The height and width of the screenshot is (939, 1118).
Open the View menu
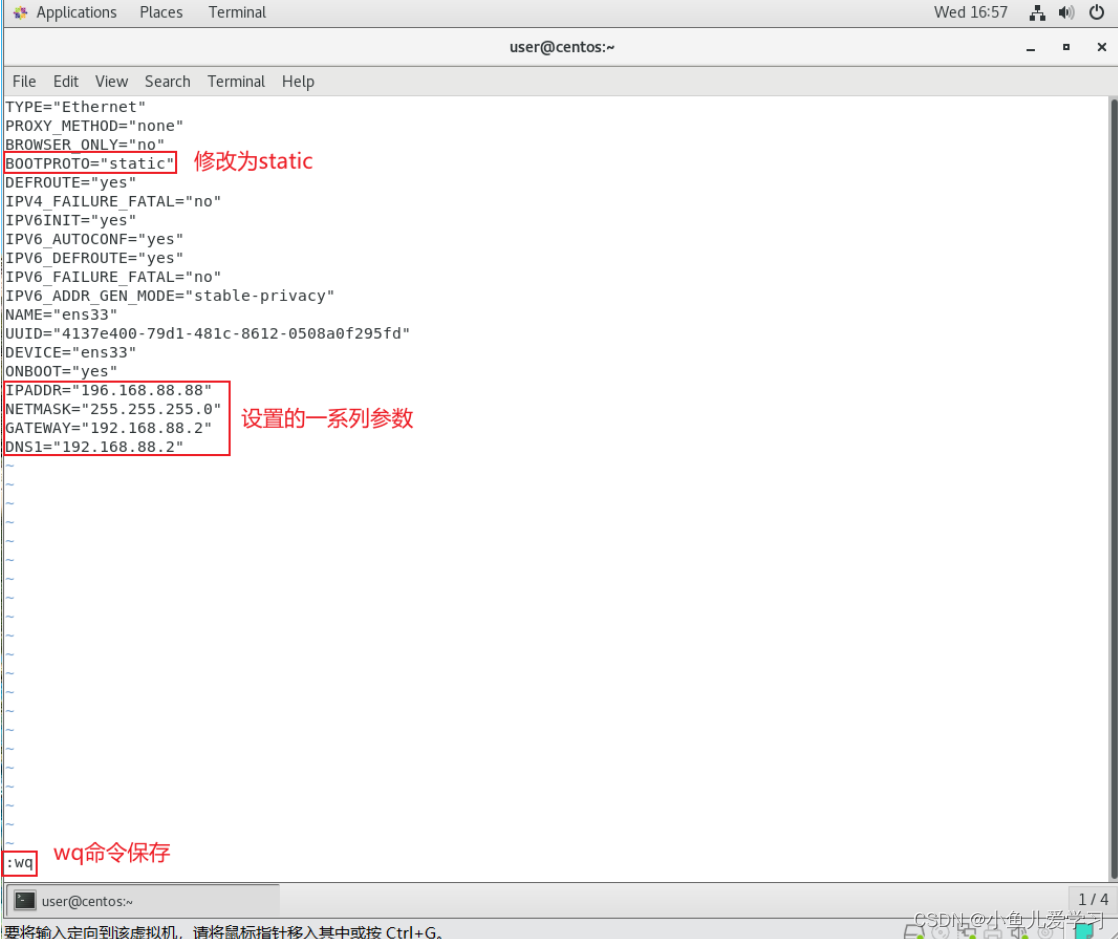(111, 81)
